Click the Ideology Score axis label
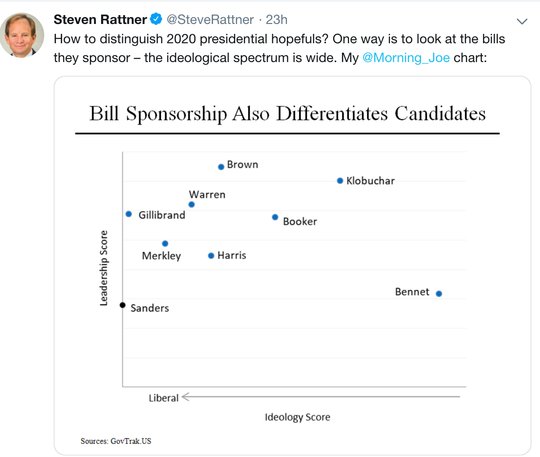Screen dimensions: 540x457 [298, 417]
